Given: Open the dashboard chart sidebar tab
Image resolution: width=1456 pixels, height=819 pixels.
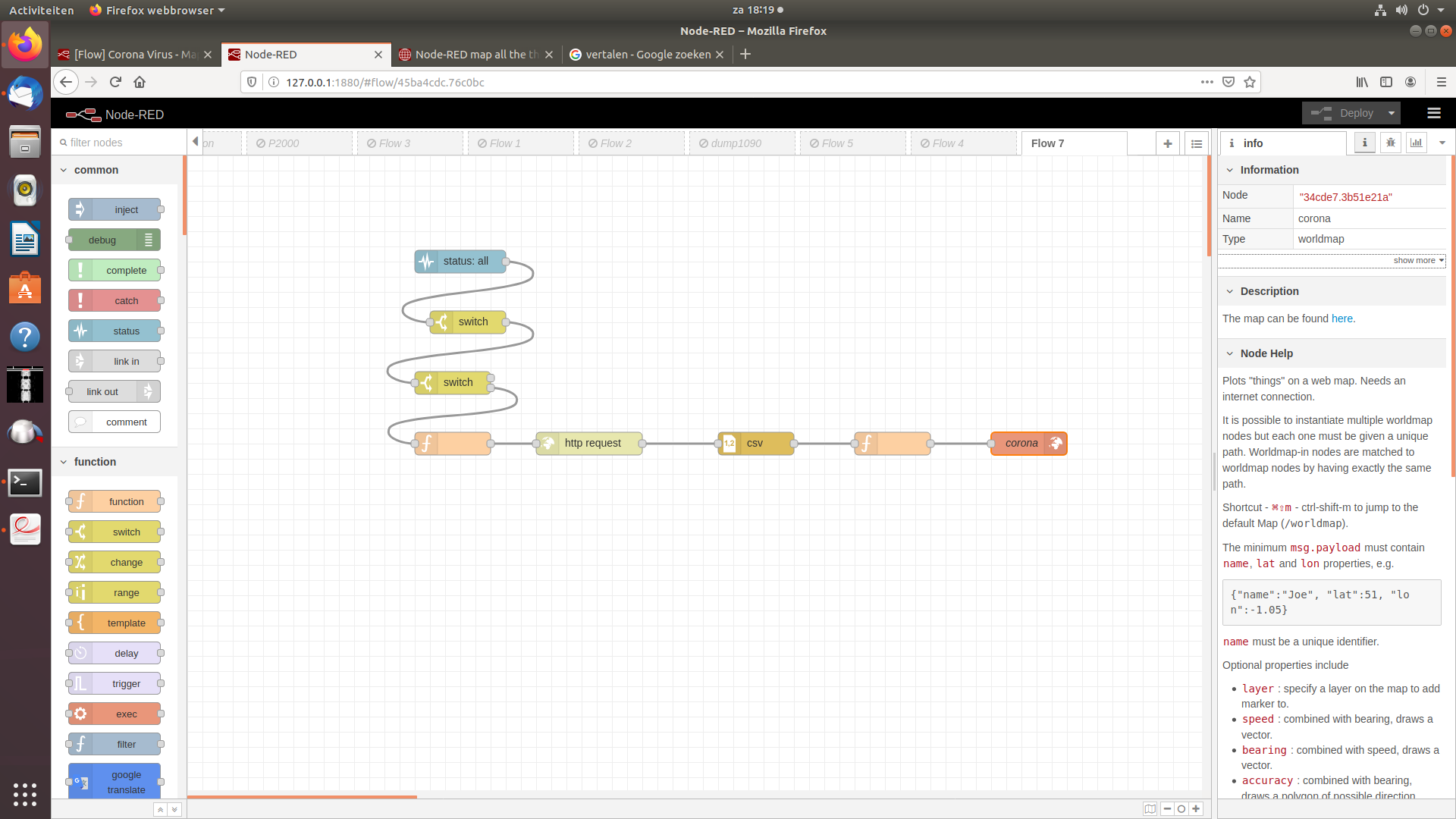Looking at the screenshot, I should pos(1416,143).
